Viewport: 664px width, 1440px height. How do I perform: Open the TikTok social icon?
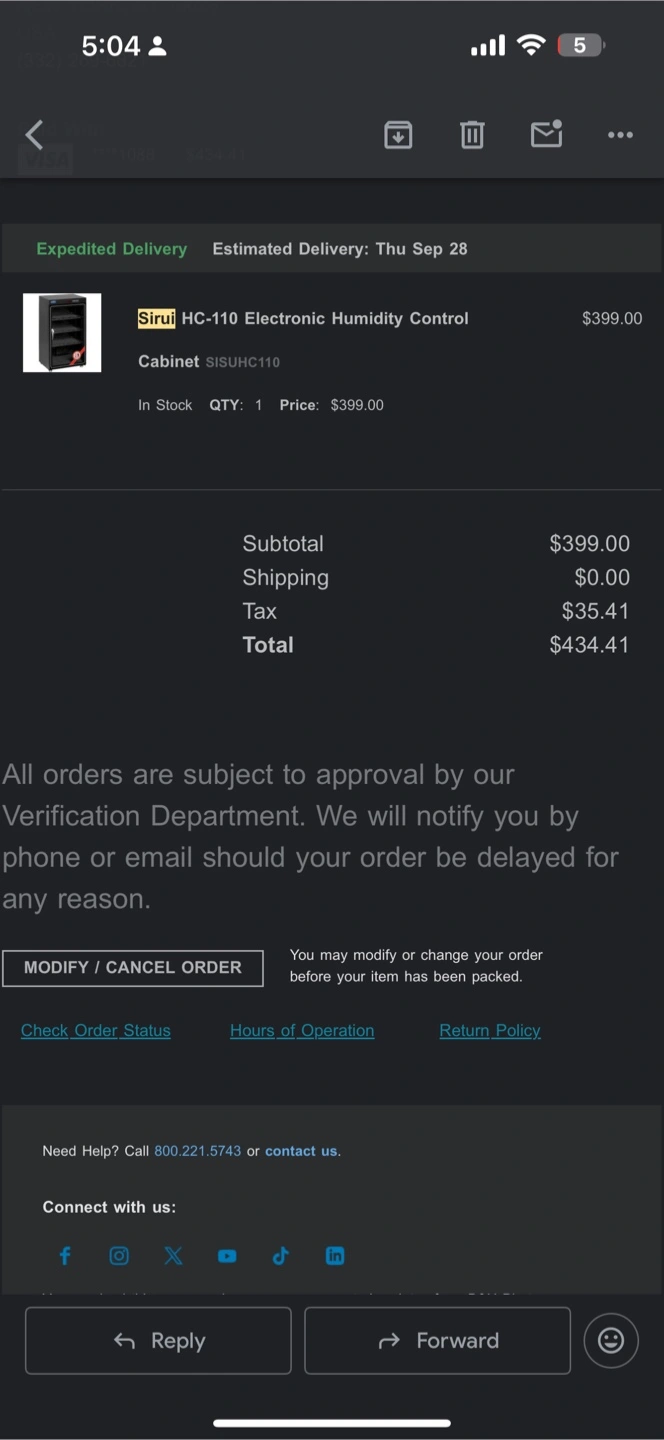(x=281, y=1256)
